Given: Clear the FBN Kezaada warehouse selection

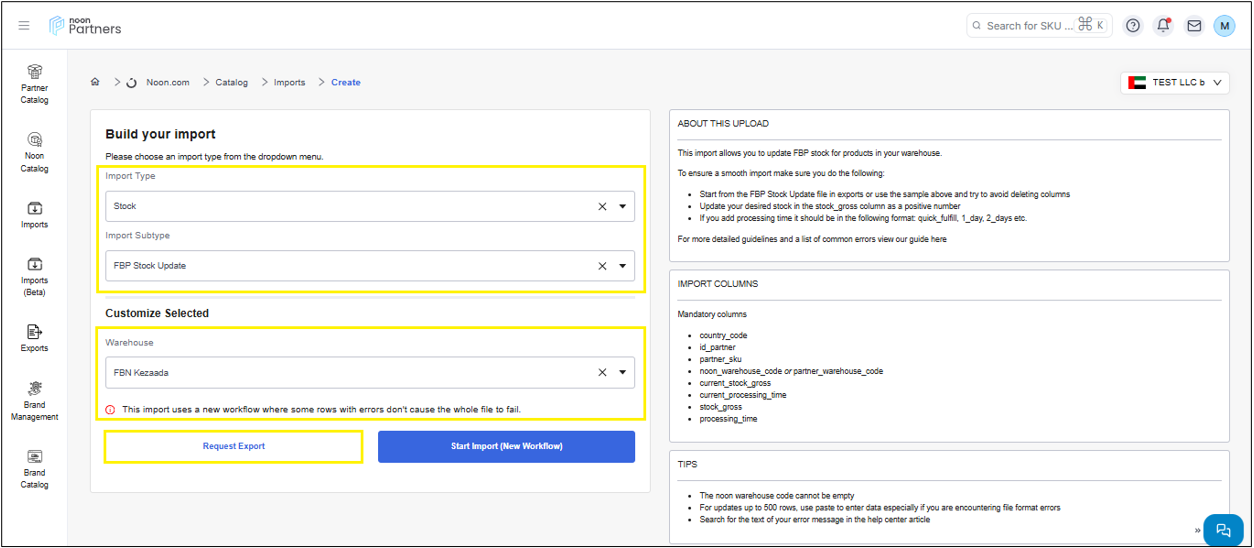Looking at the screenshot, I should click(x=602, y=373).
